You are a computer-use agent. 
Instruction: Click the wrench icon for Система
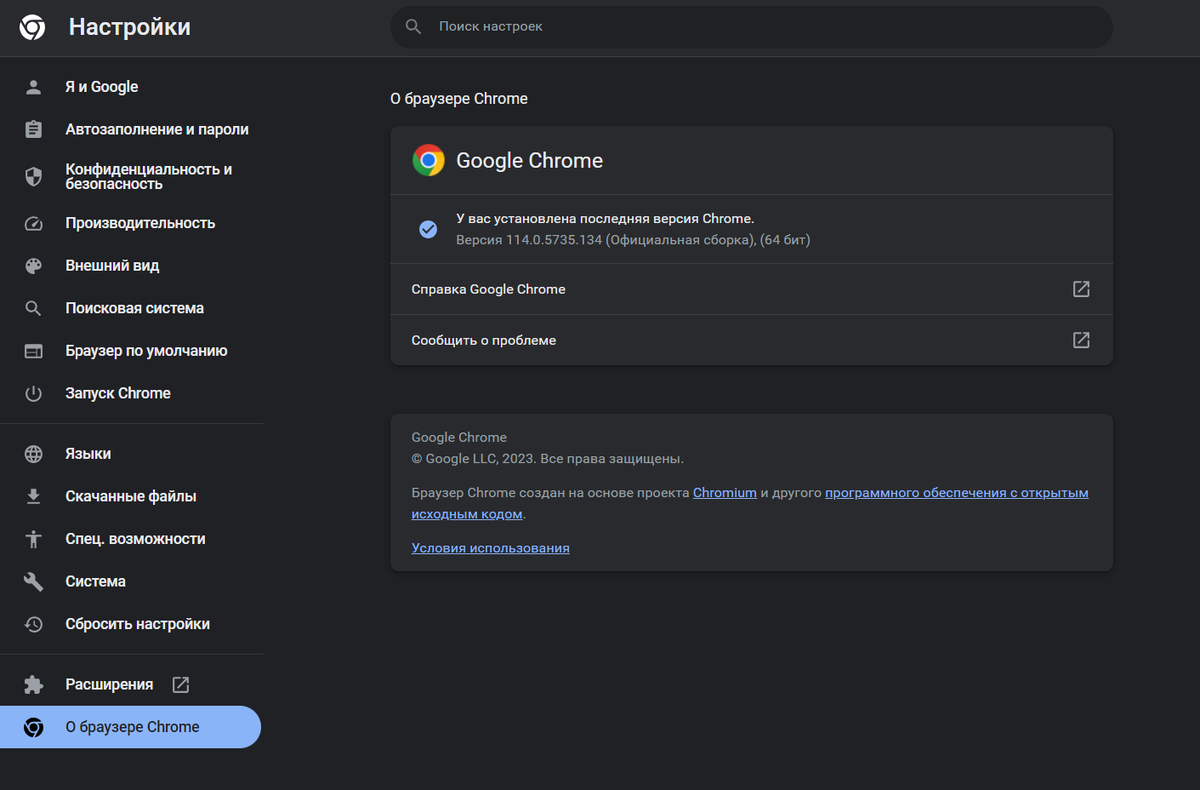(x=34, y=582)
